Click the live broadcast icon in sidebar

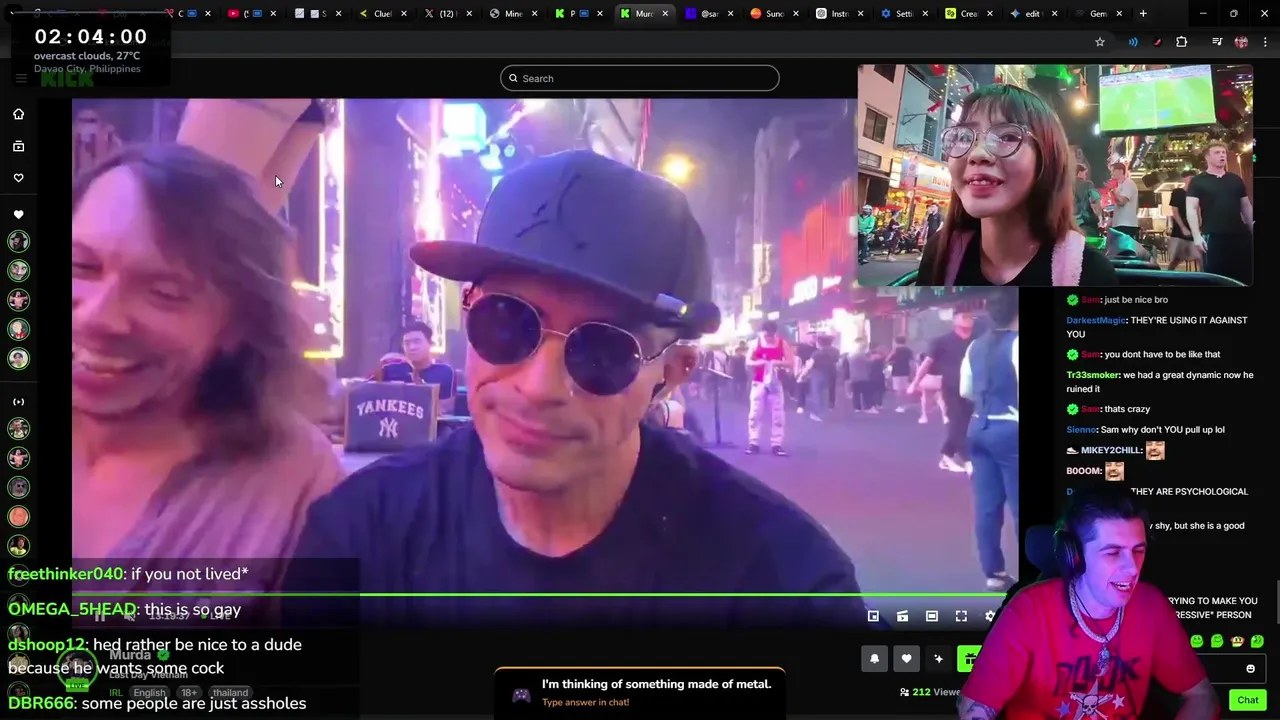tap(18, 402)
